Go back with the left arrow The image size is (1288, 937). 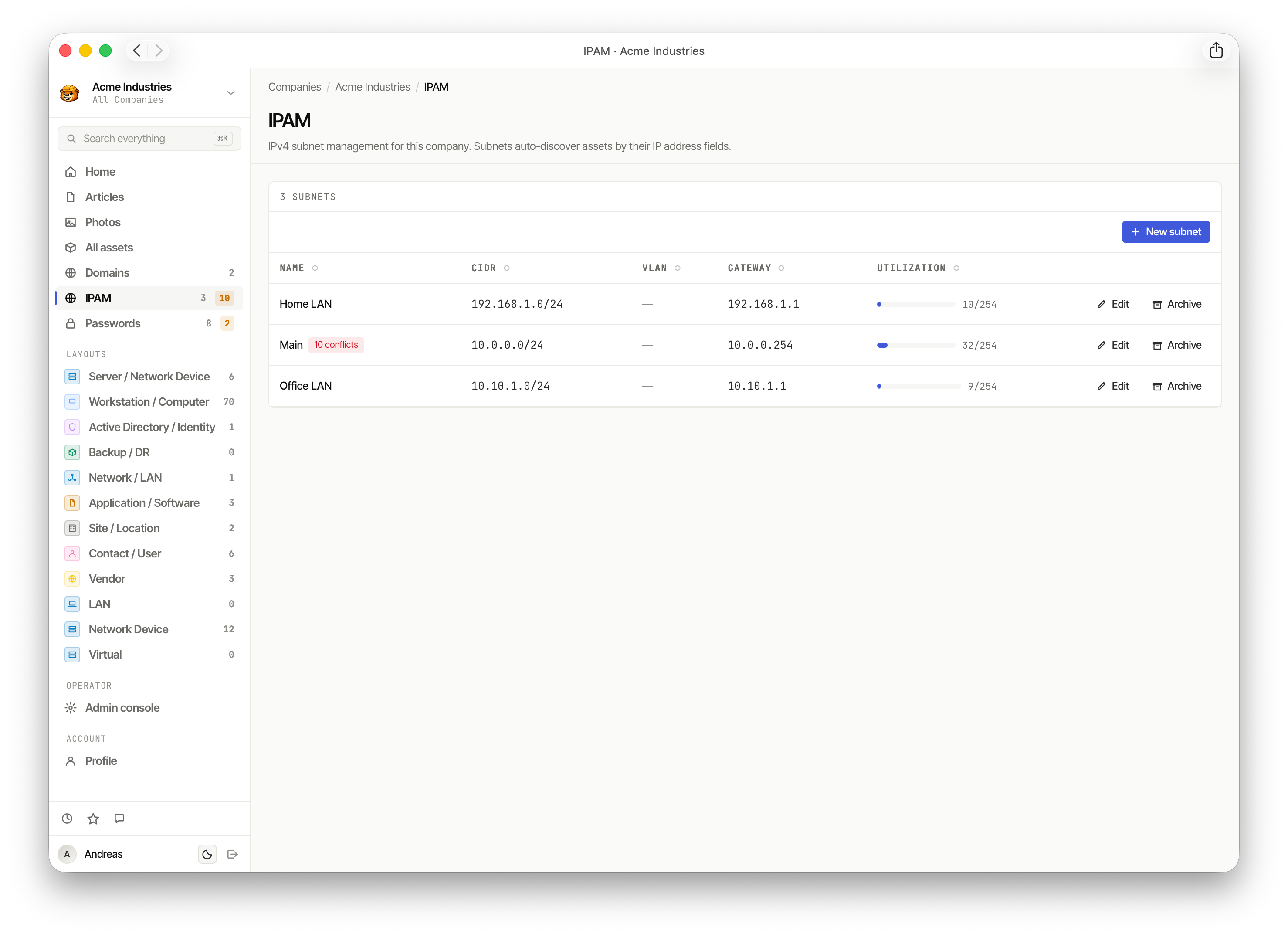tap(137, 51)
